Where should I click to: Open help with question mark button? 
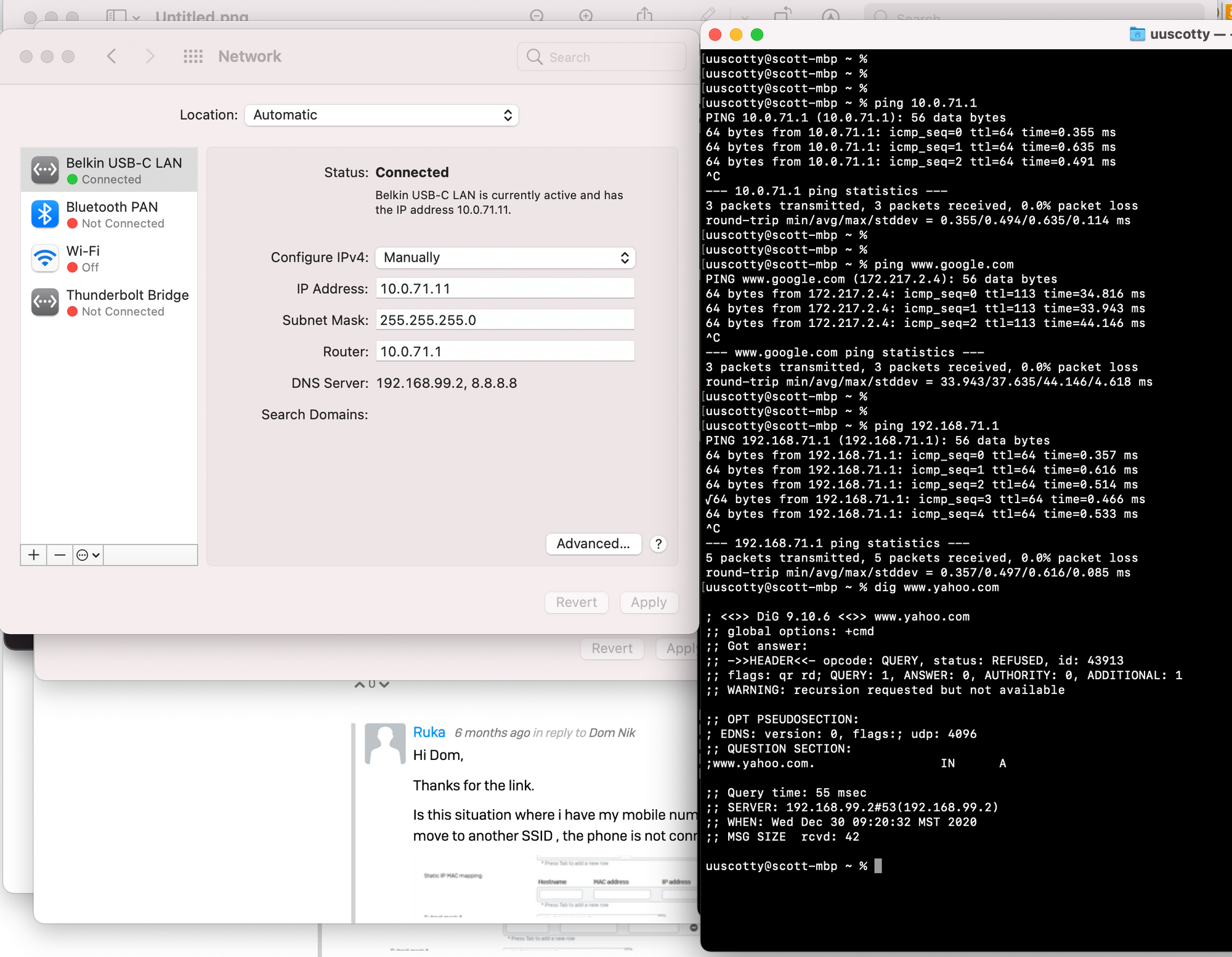point(659,544)
